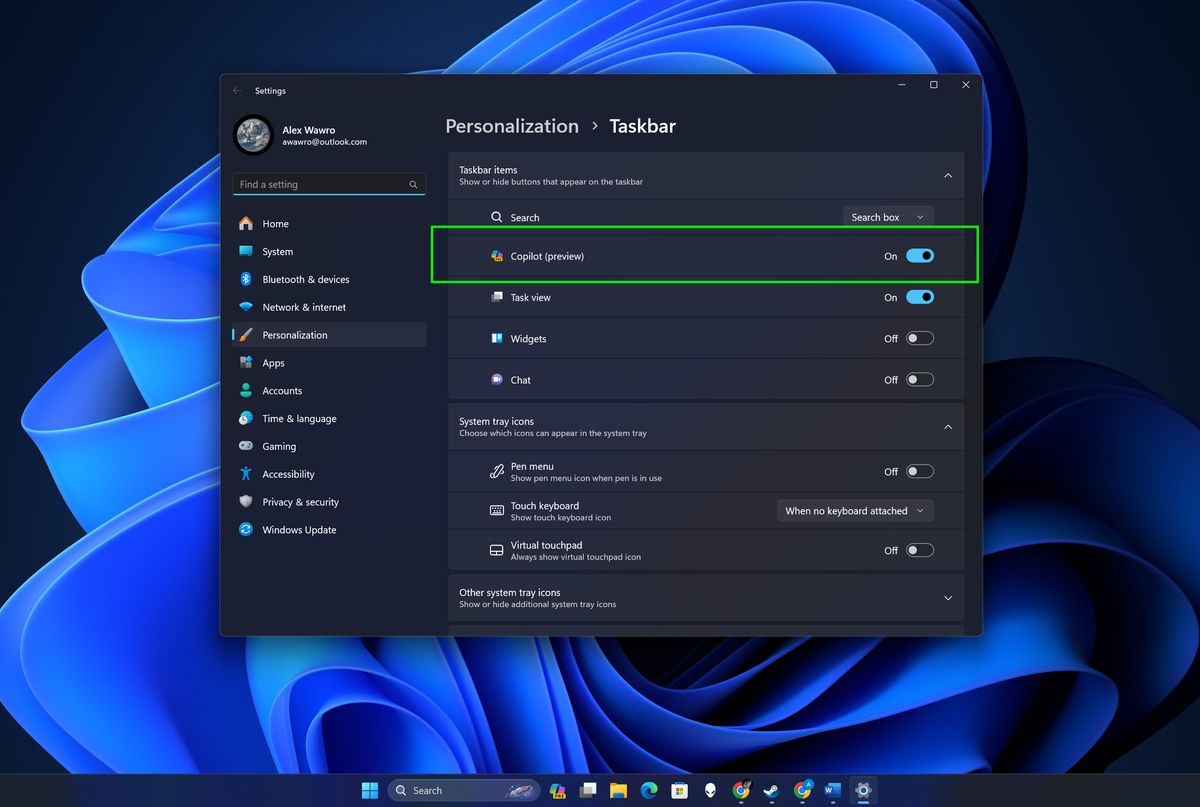
Task: Open Network & internet settings
Action: (x=303, y=307)
